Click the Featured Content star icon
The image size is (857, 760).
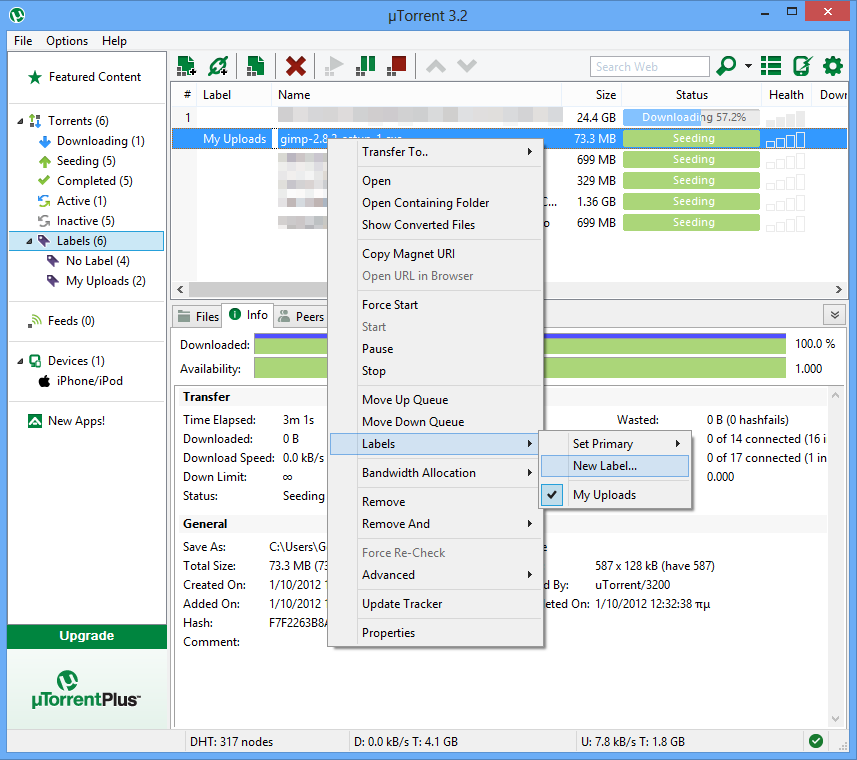click(35, 77)
